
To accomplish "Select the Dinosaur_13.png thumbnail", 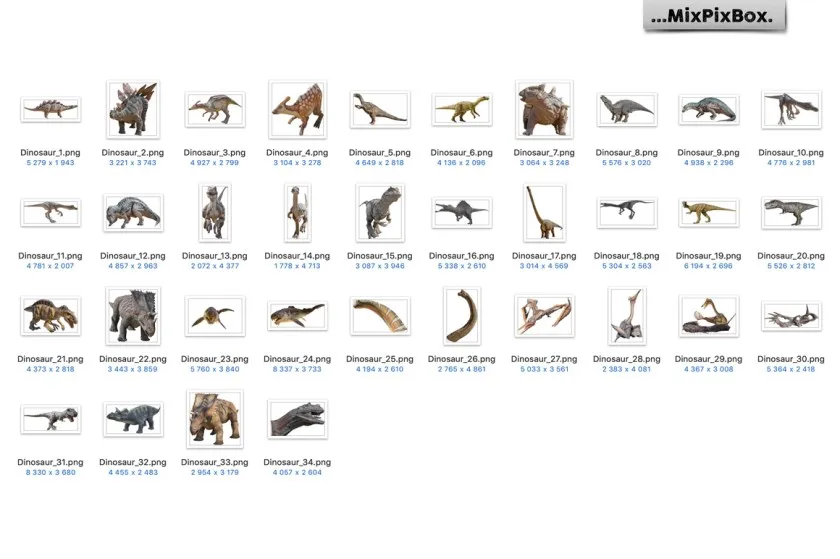I will pyautogui.click(x=215, y=213).
